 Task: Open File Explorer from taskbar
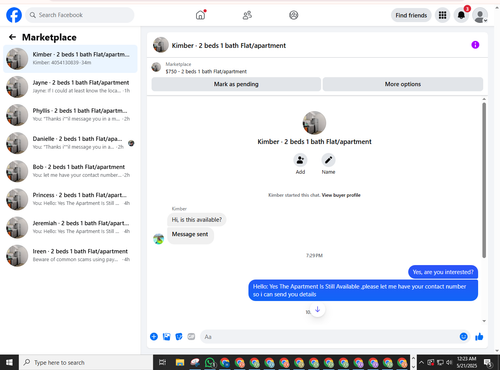coord(180,362)
